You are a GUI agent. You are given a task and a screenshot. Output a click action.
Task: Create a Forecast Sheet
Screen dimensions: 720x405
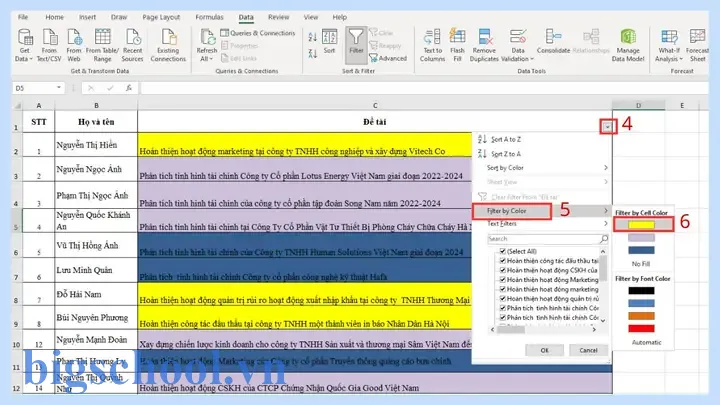pyautogui.click(x=697, y=45)
